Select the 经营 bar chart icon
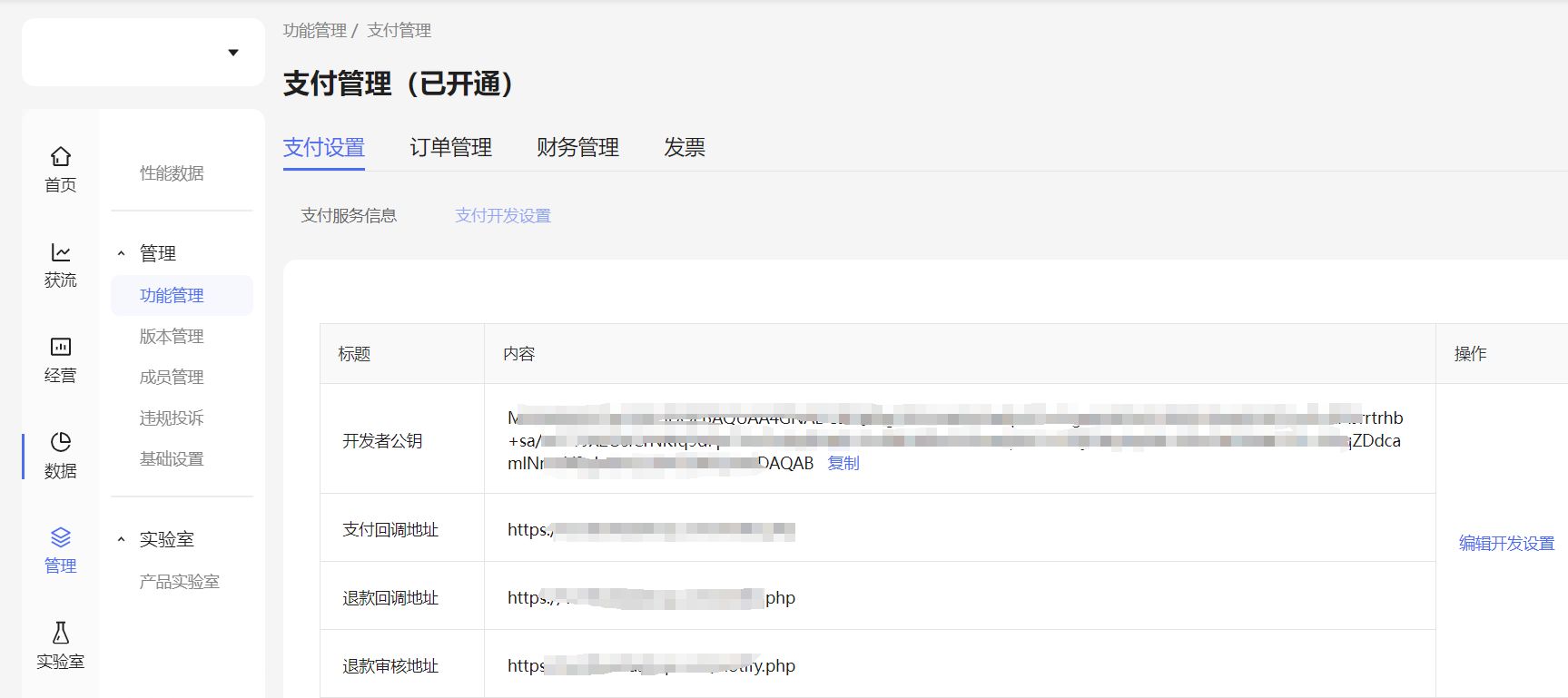 pos(61,347)
